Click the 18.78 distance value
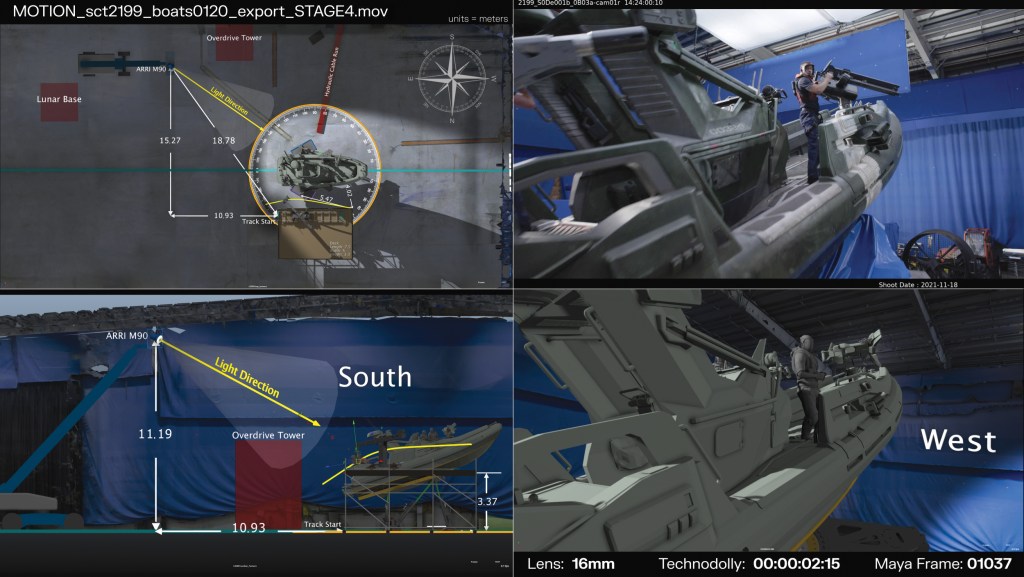 pyautogui.click(x=223, y=140)
